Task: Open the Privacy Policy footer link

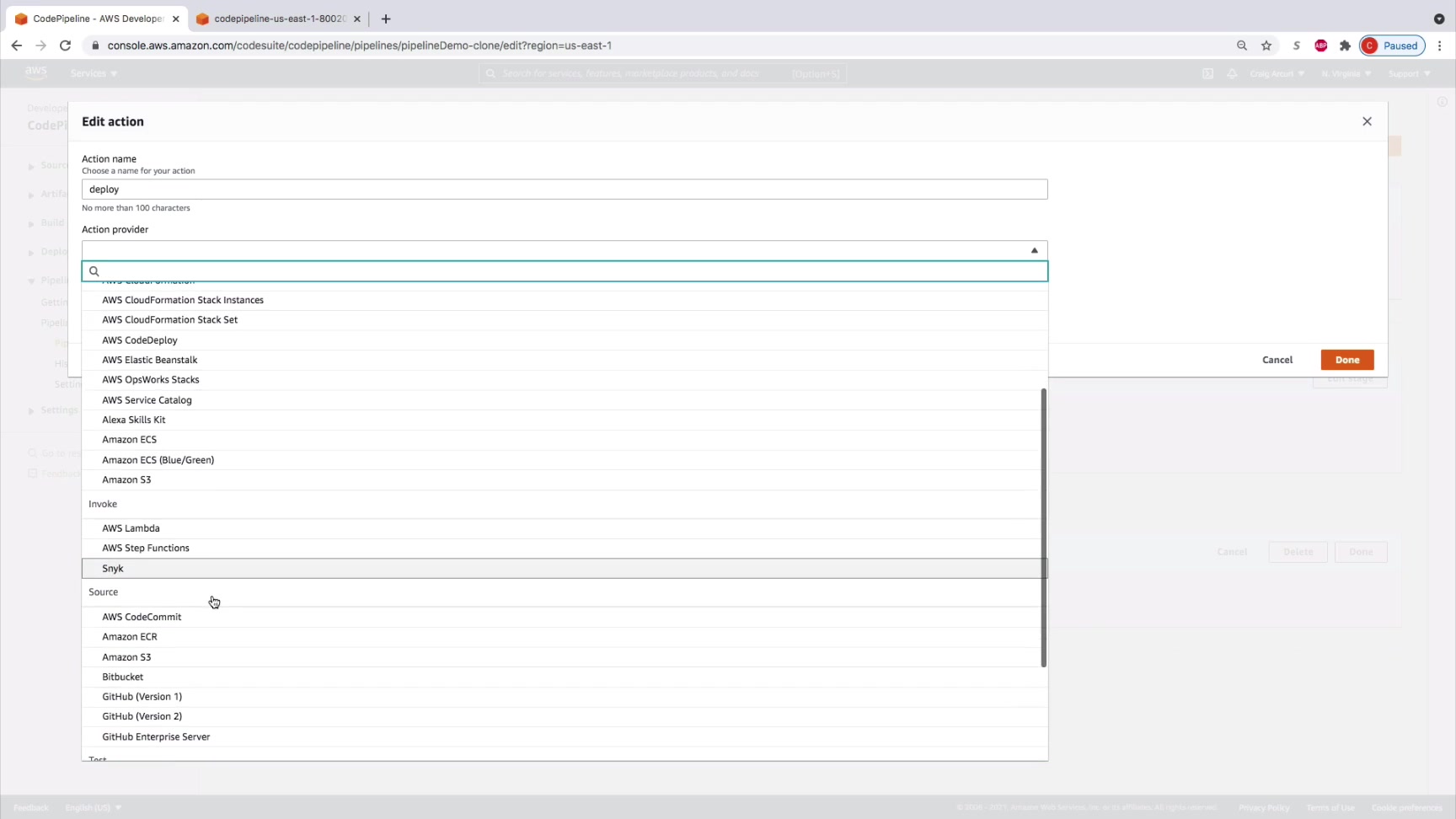Action: 1264,807
